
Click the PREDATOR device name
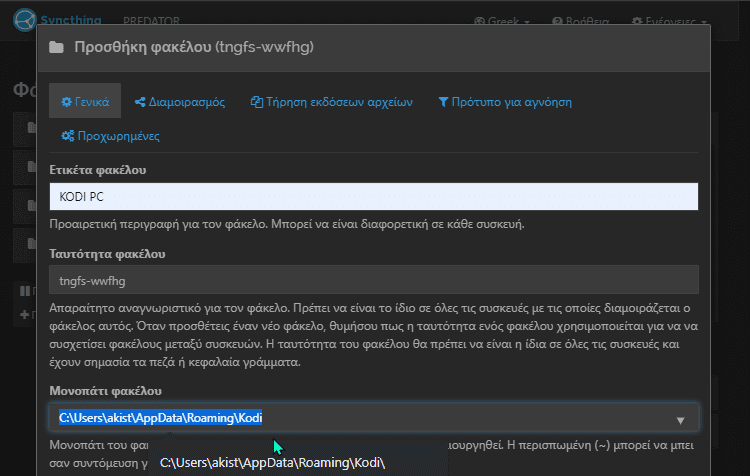pos(151,22)
